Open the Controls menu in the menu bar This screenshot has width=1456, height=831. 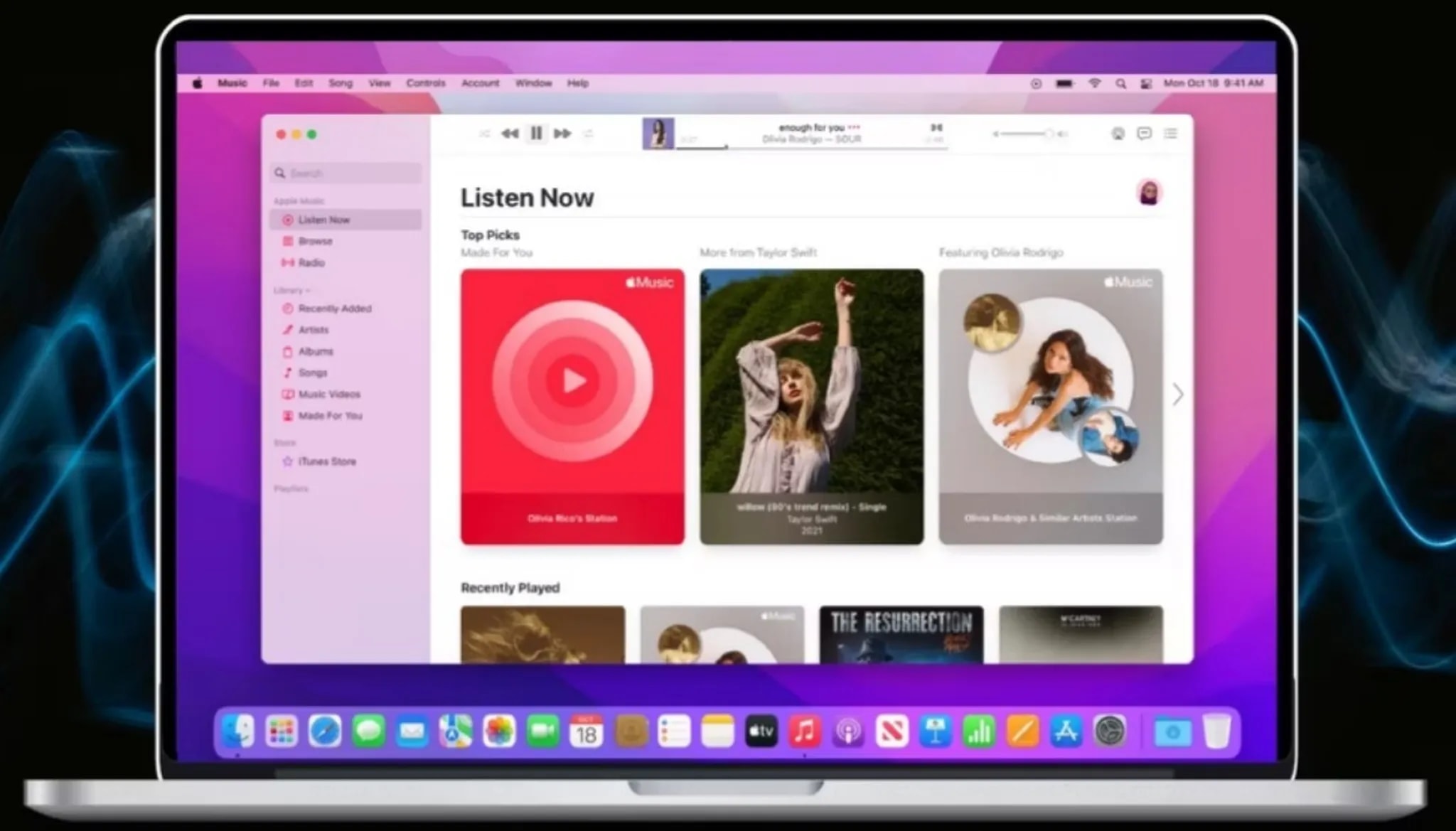tap(426, 83)
